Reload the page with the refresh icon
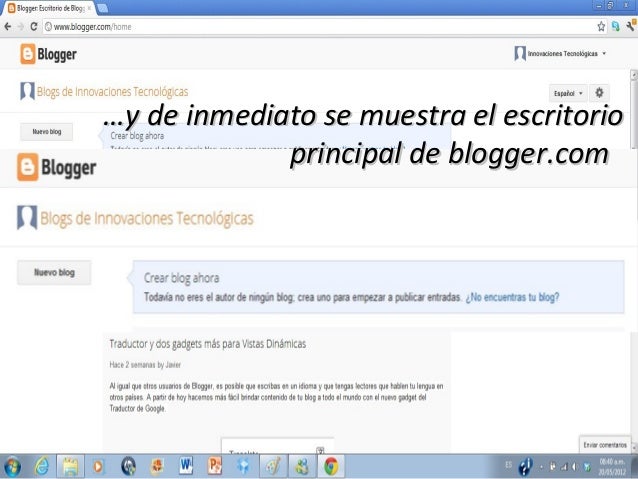This screenshot has width=638, height=479. 34,27
